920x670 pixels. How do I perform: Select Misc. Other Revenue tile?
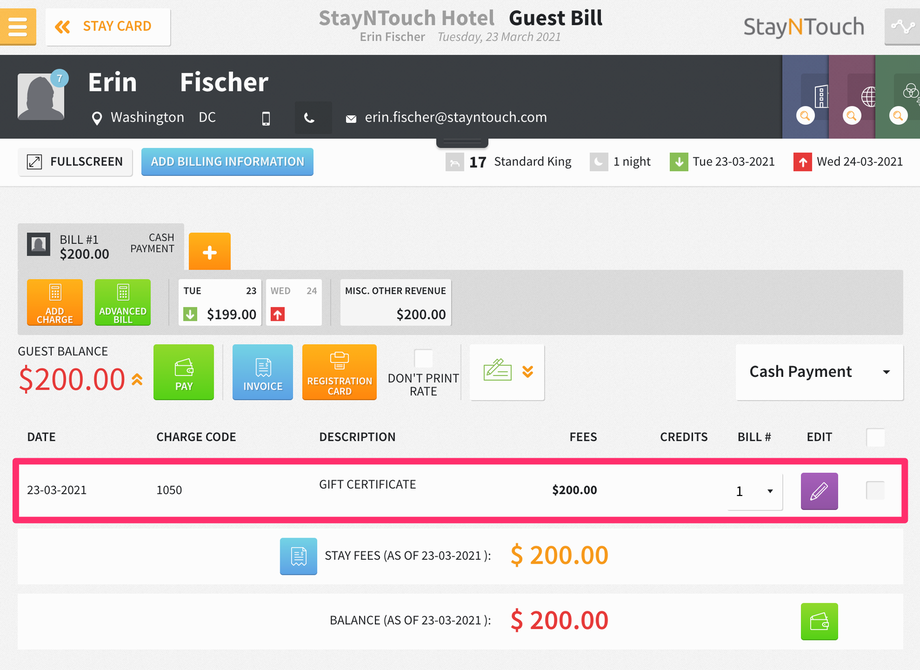[x=395, y=302]
